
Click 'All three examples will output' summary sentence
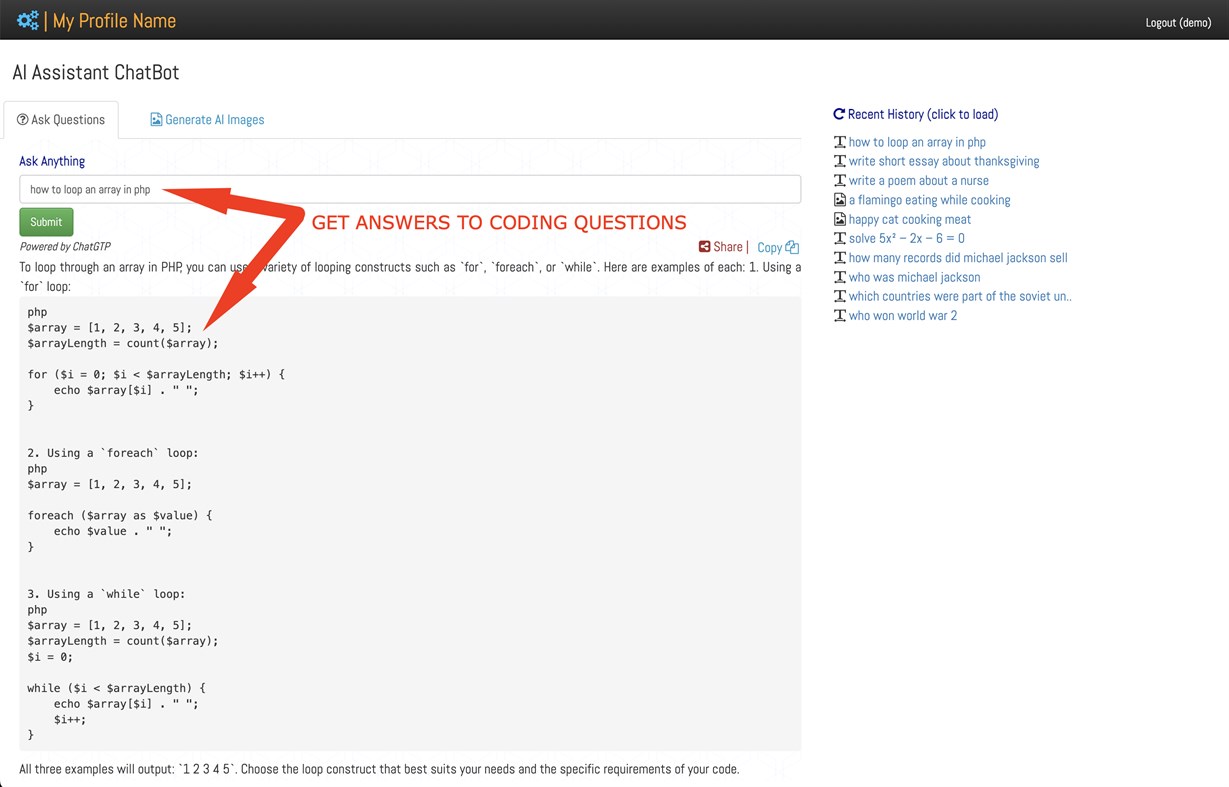click(x=379, y=769)
